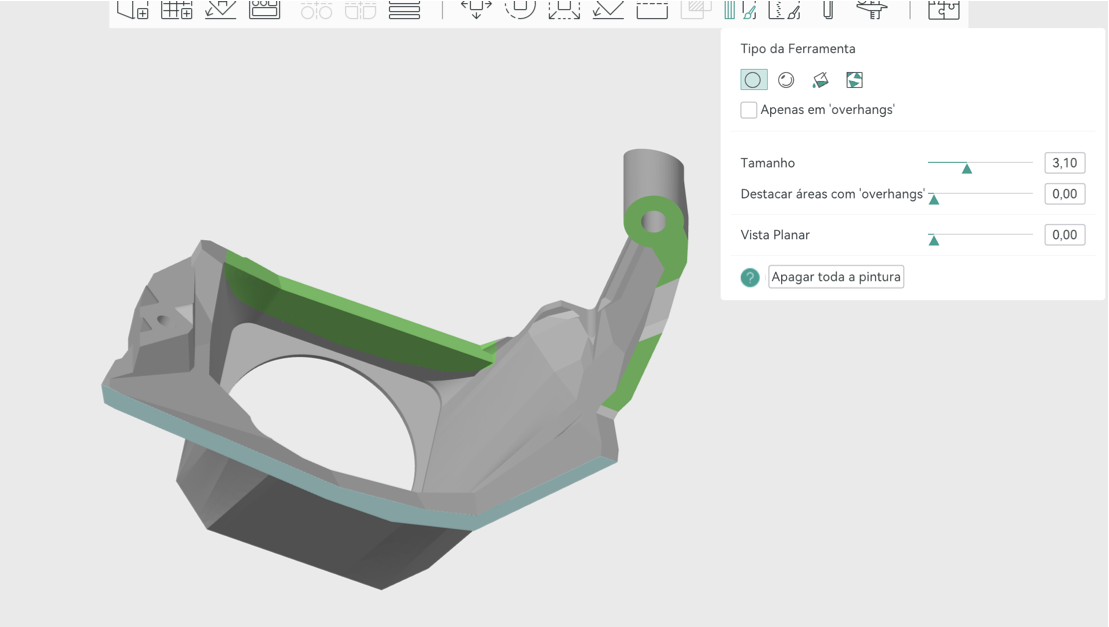The image size is (1109, 627).
Task: Select the gap fill tool type
Action: click(x=854, y=80)
